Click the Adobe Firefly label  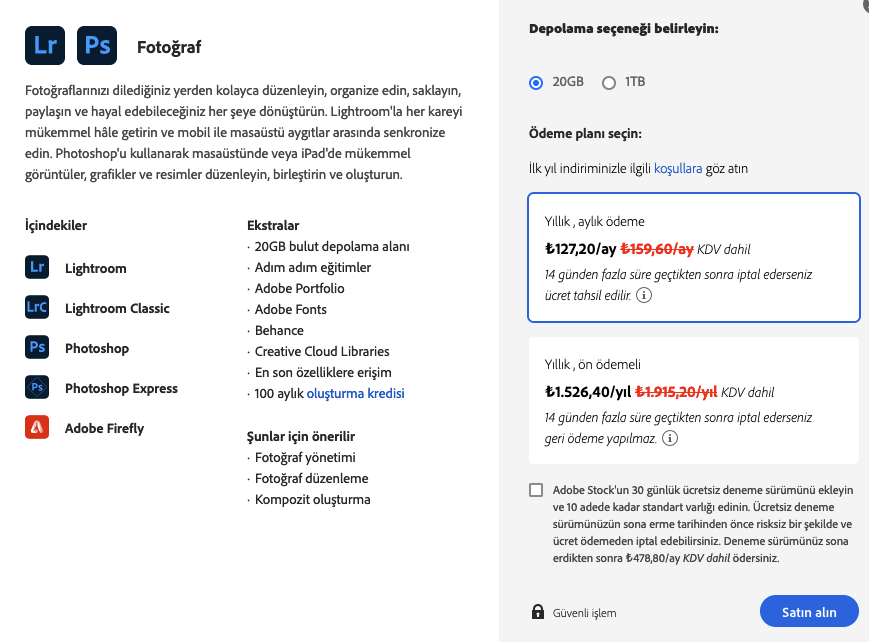click(104, 428)
